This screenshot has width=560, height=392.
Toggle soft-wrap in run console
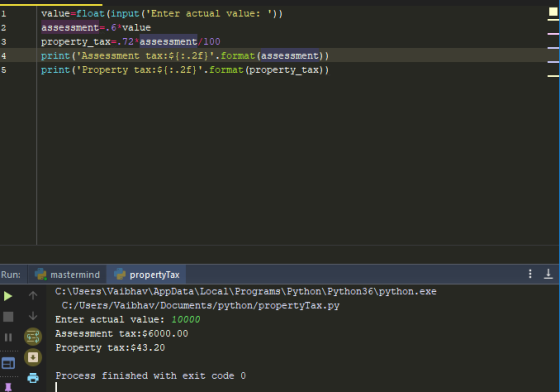point(33,337)
